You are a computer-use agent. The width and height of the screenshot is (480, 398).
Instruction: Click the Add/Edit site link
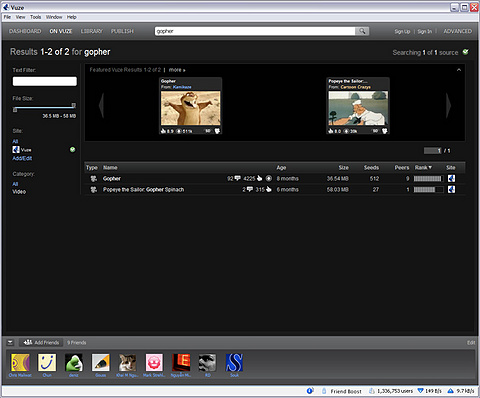(x=22, y=158)
